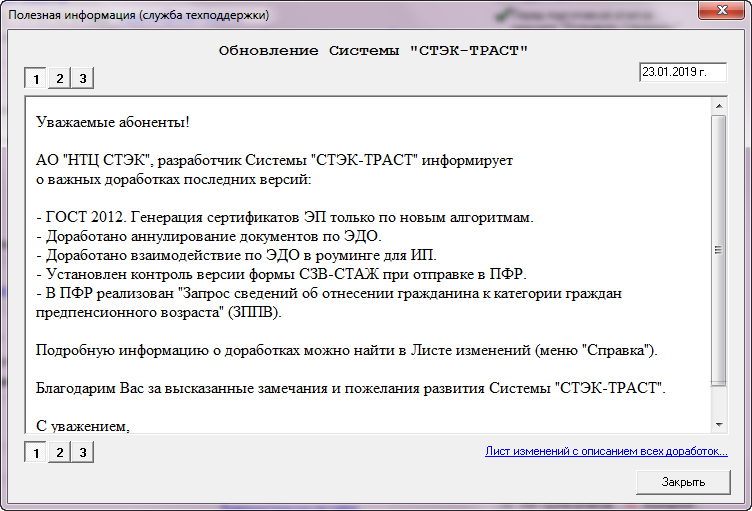Viewport: 752px width, 511px height.
Task: Click the line о важных доработках последних версий
Action: 174,179
